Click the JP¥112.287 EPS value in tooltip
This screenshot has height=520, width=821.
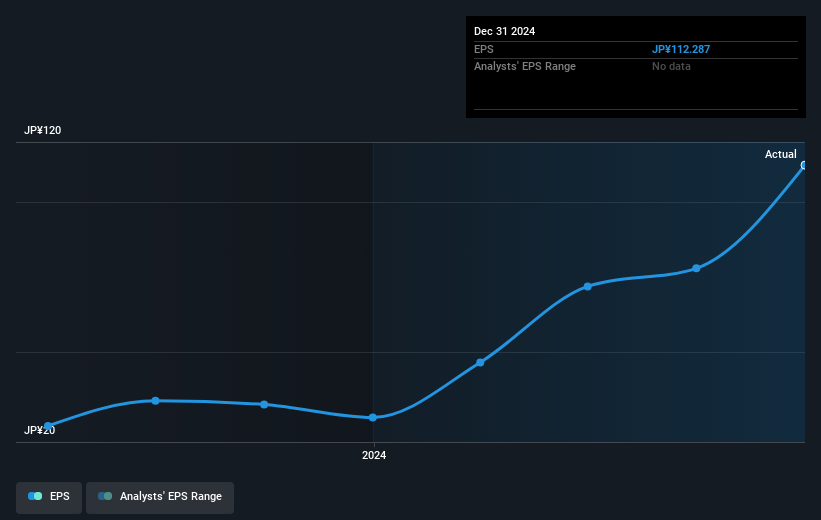(681, 49)
